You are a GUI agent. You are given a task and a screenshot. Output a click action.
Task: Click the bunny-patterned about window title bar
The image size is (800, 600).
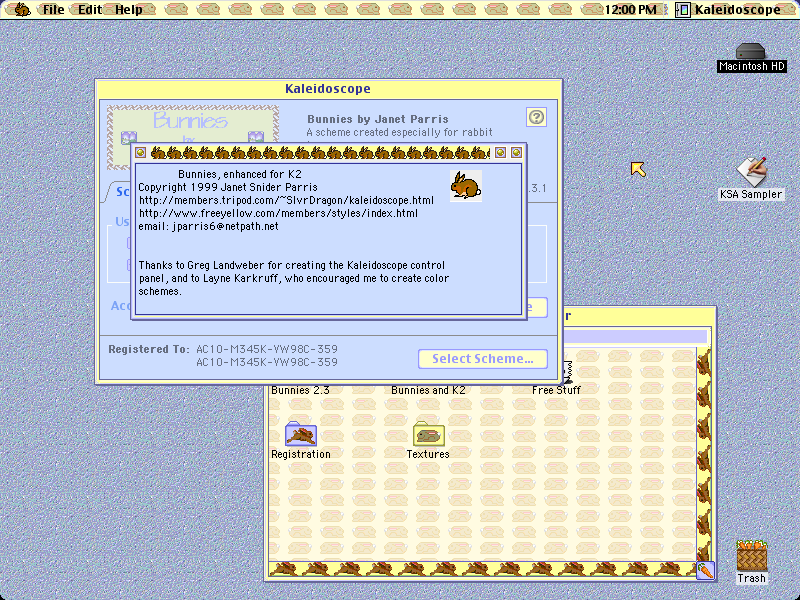[319, 153]
